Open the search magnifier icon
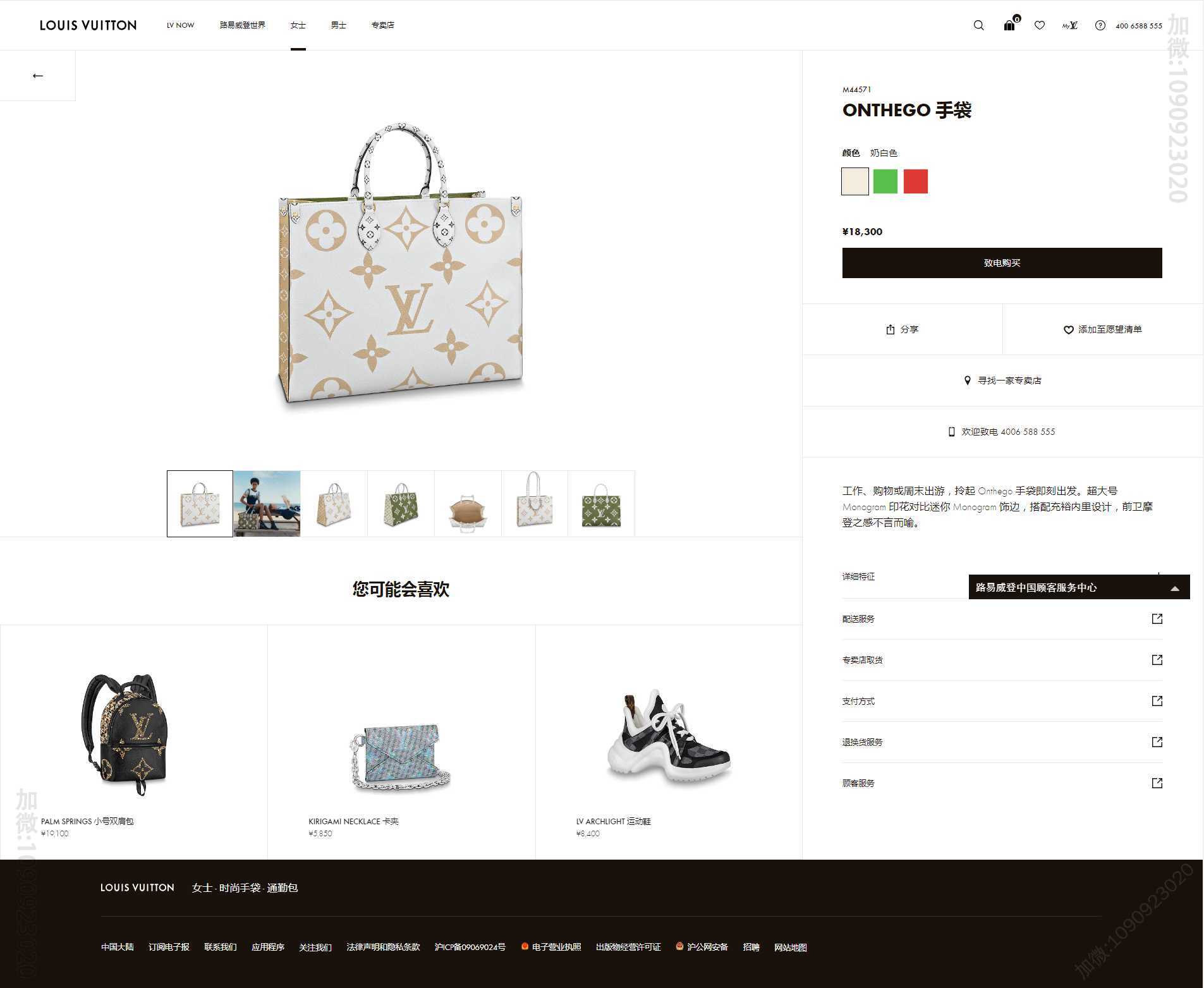 978,25
